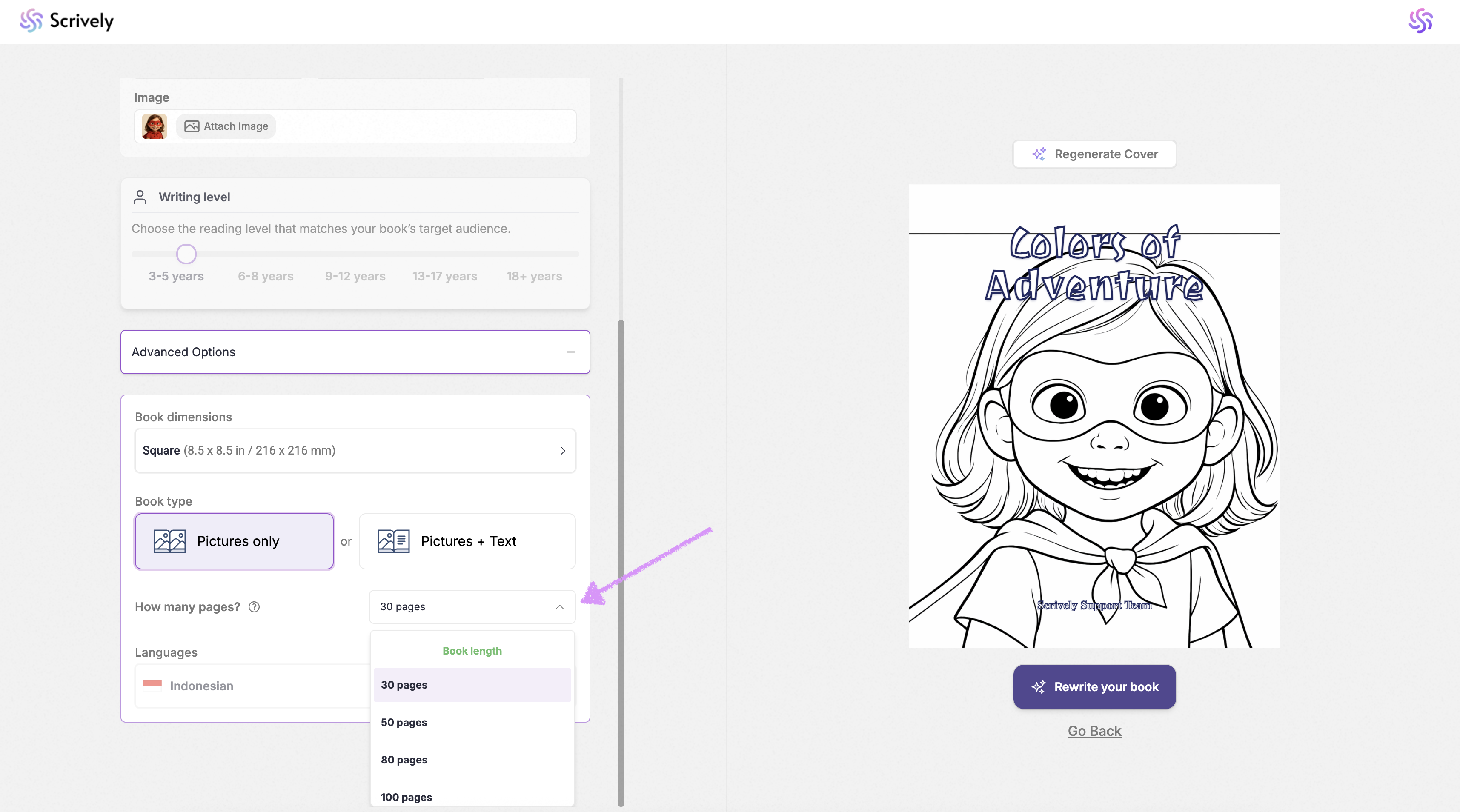Screen dimensions: 1460x812
Task: Click the help icon beside How many pages
Action: pos(254,607)
